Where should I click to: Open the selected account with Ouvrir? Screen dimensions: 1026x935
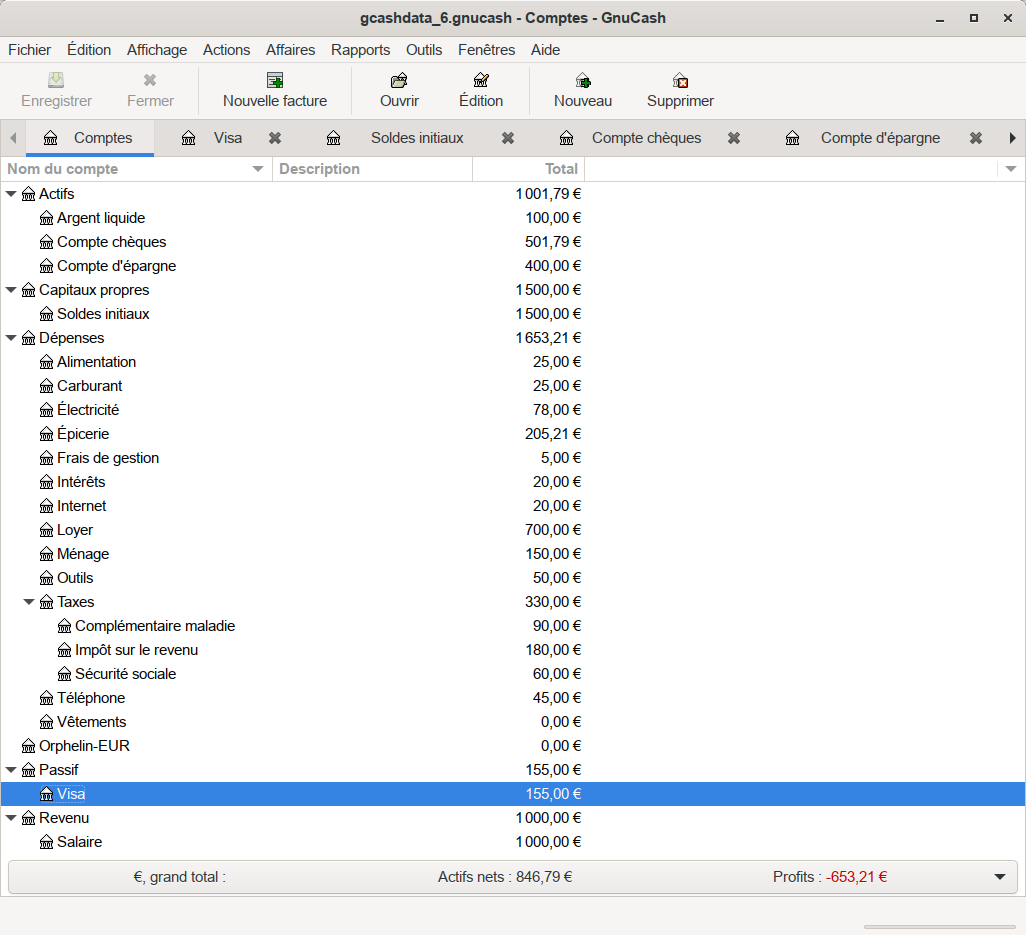click(x=399, y=81)
